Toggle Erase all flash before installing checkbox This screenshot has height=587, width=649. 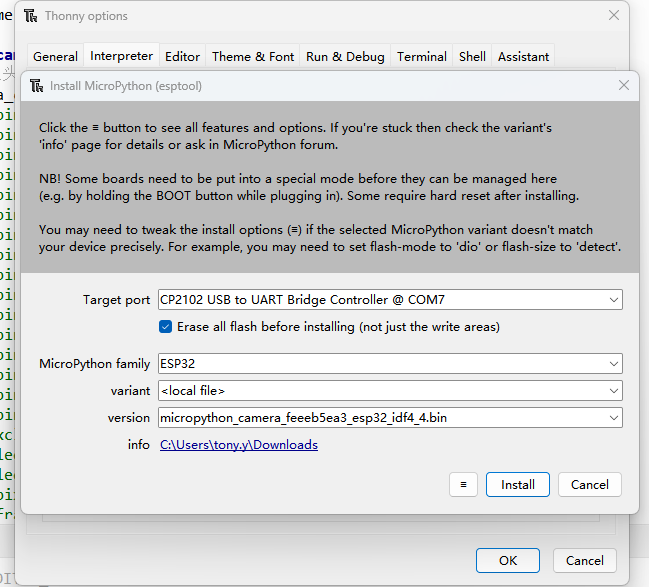(165, 327)
